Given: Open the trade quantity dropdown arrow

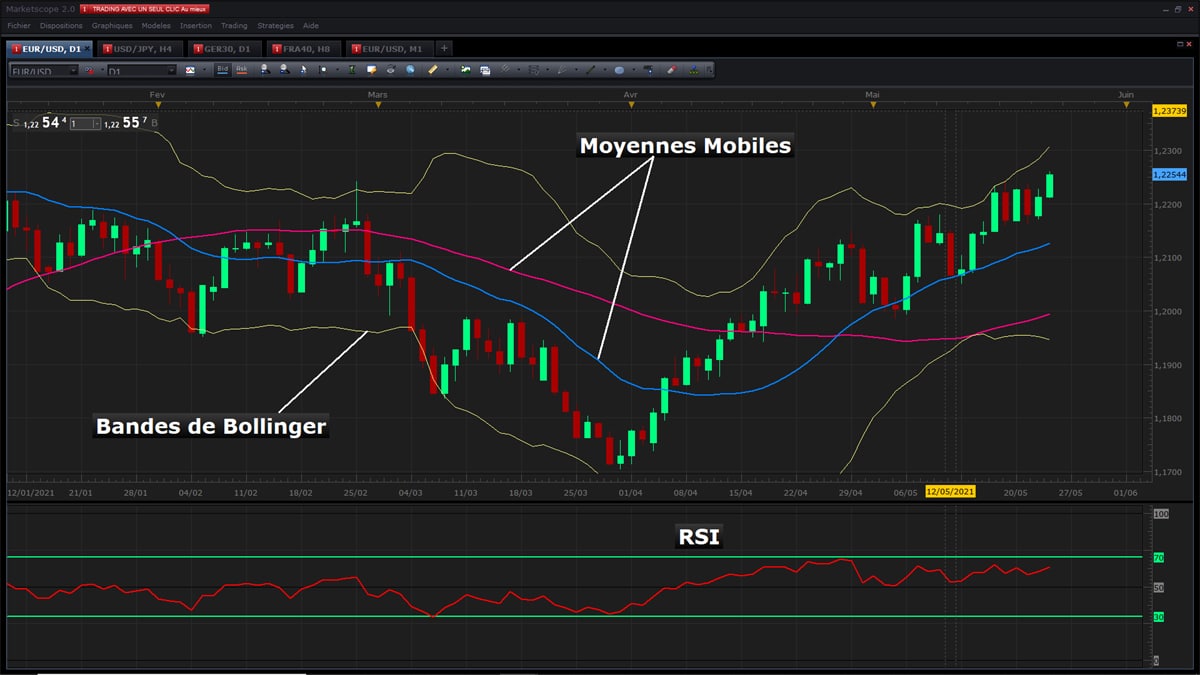Looking at the screenshot, I should (x=96, y=123).
